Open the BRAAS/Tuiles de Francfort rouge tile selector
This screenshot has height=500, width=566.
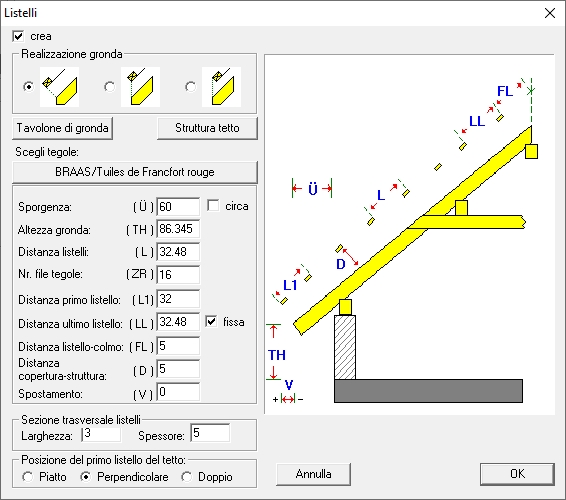tap(135, 172)
